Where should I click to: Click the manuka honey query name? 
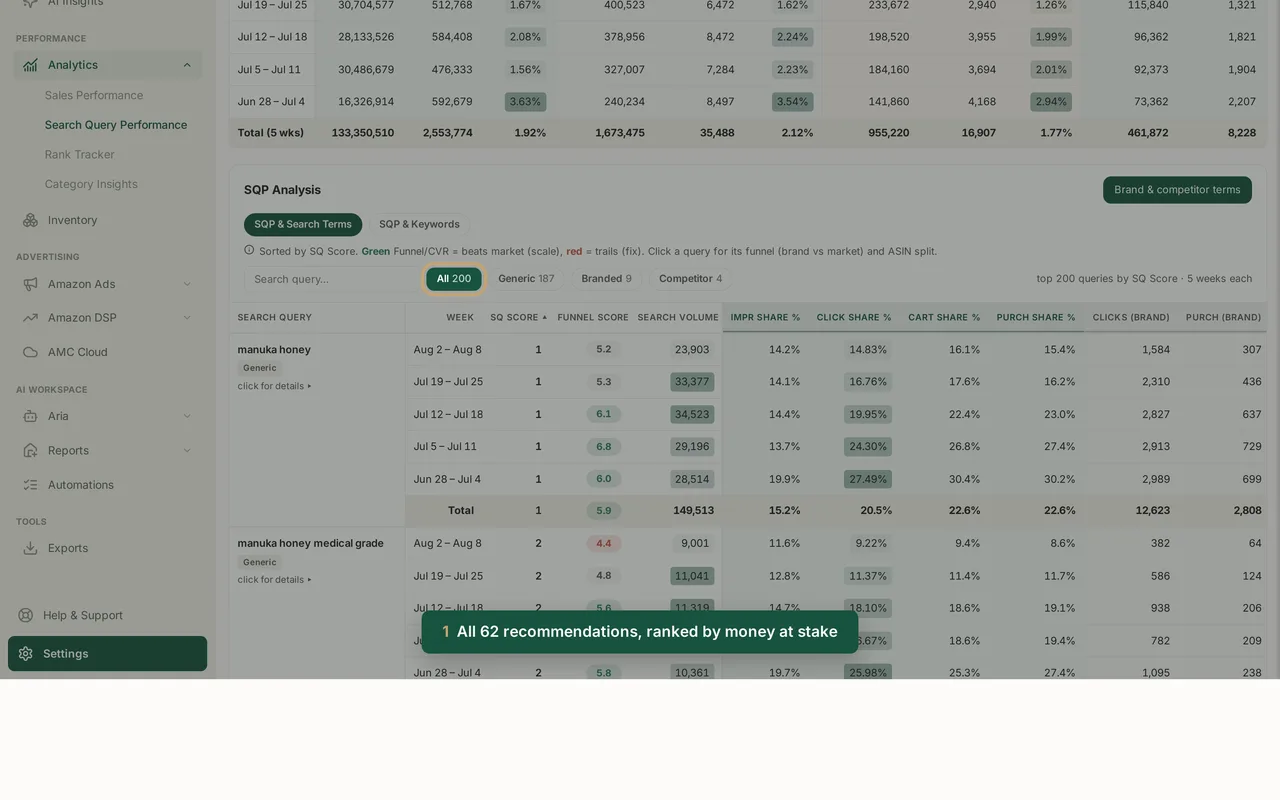(274, 350)
